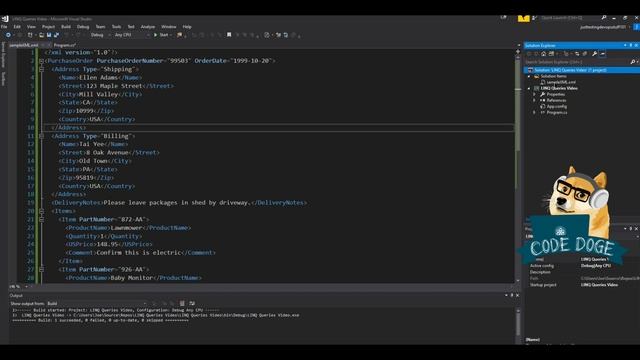Image resolution: width=640 pixels, height=360 pixels.
Task: Click the Home icon in Solution Explorer toolbar
Action: (x=543, y=53)
